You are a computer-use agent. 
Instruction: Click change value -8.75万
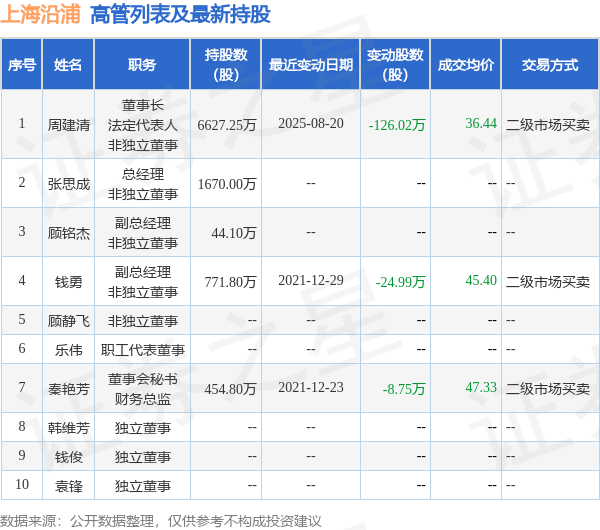point(404,389)
